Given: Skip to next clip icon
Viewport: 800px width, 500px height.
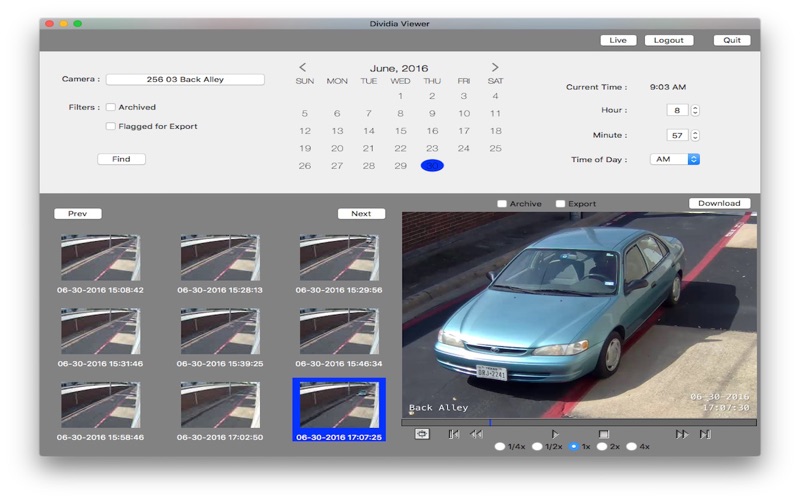Looking at the screenshot, I should [705, 434].
